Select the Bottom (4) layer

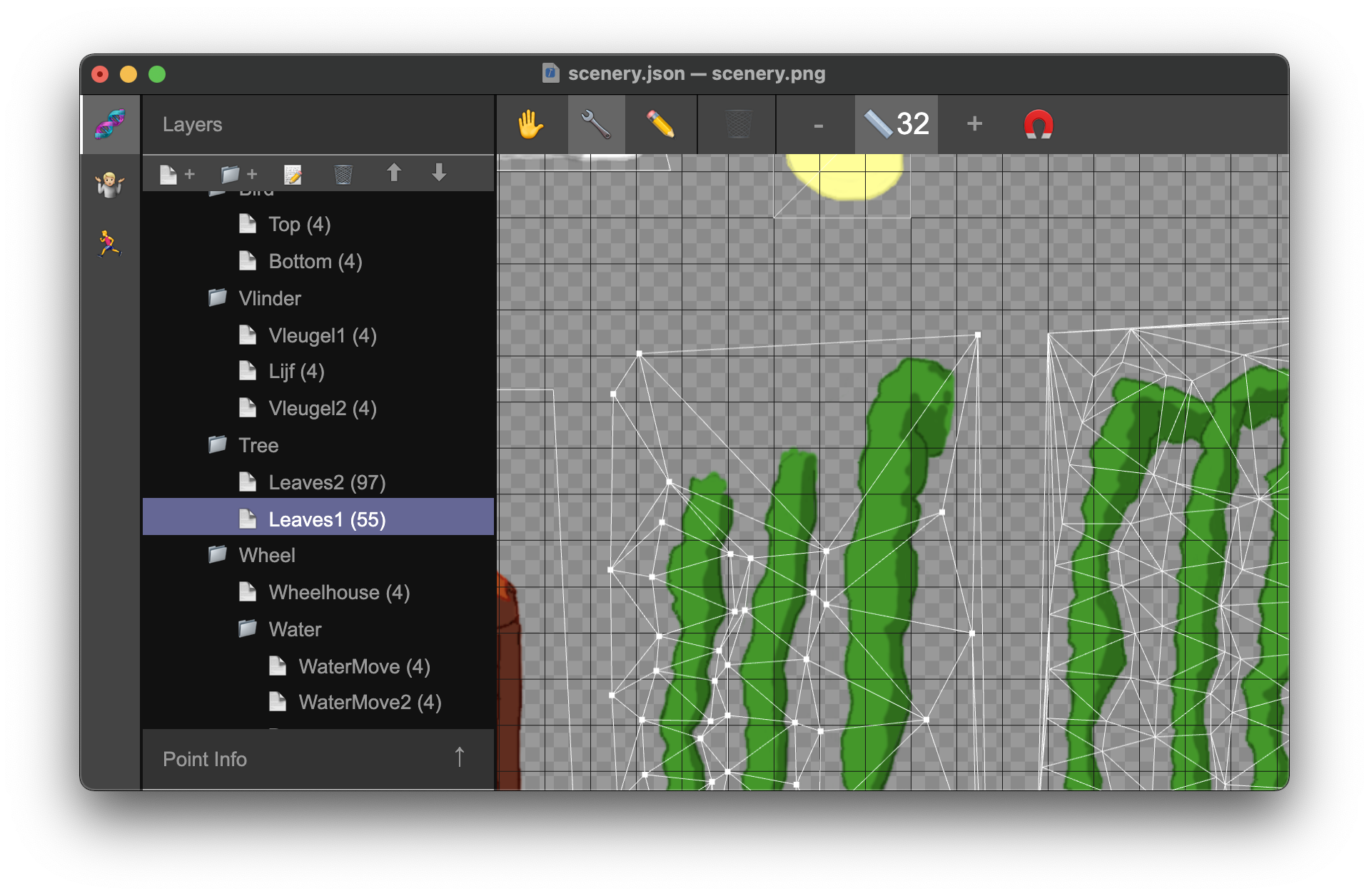(318, 261)
